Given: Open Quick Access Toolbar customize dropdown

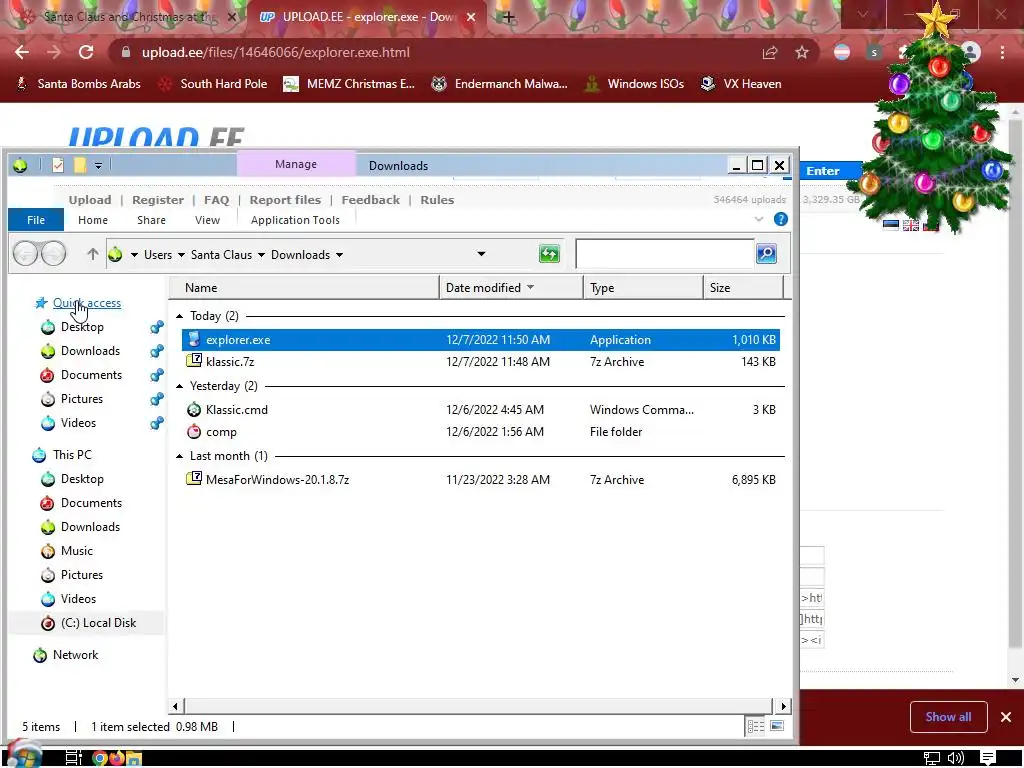Looking at the screenshot, I should point(98,166).
